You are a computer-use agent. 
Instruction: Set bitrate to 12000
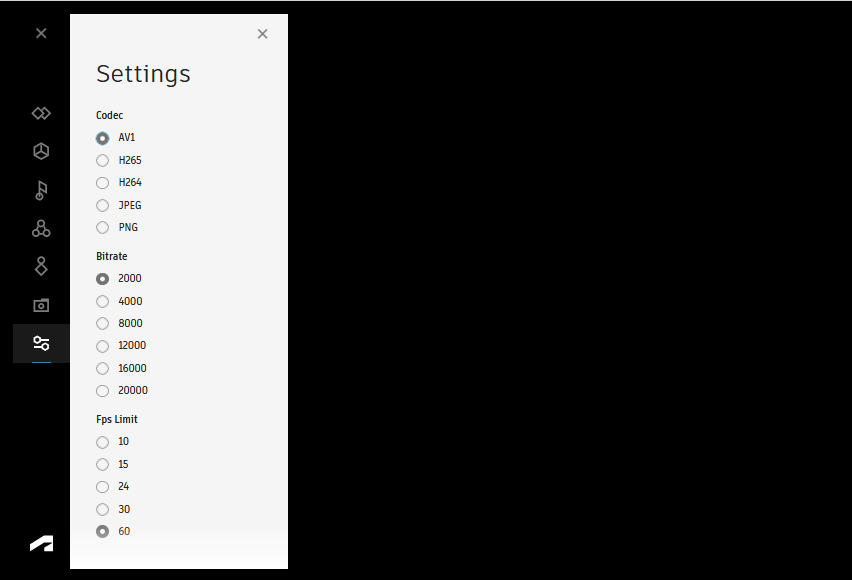pyautogui.click(x=103, y=346)
